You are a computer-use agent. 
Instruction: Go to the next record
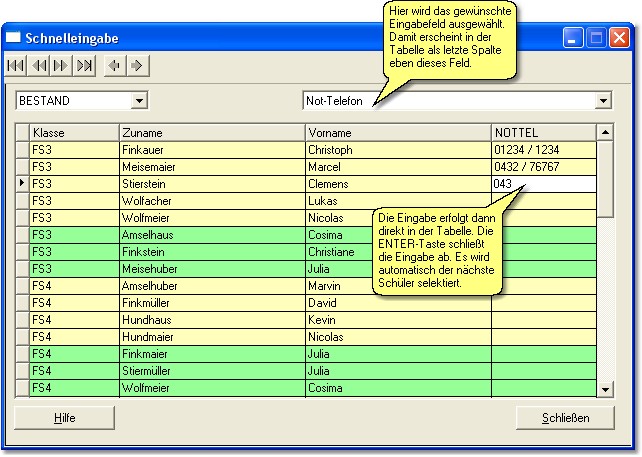(61, 66)
